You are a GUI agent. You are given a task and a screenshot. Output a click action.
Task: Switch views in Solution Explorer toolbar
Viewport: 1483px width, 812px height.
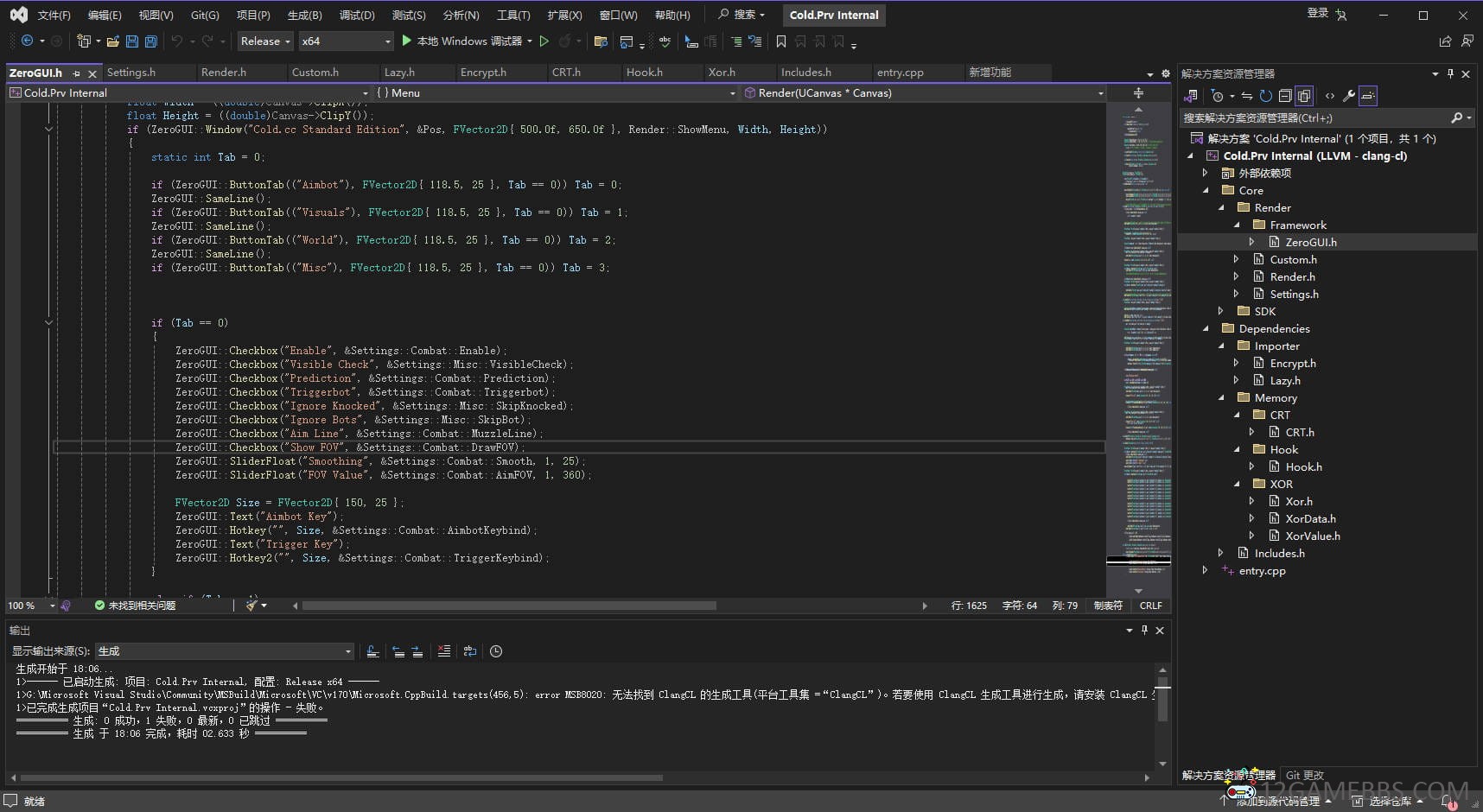tap(1192, 96)
